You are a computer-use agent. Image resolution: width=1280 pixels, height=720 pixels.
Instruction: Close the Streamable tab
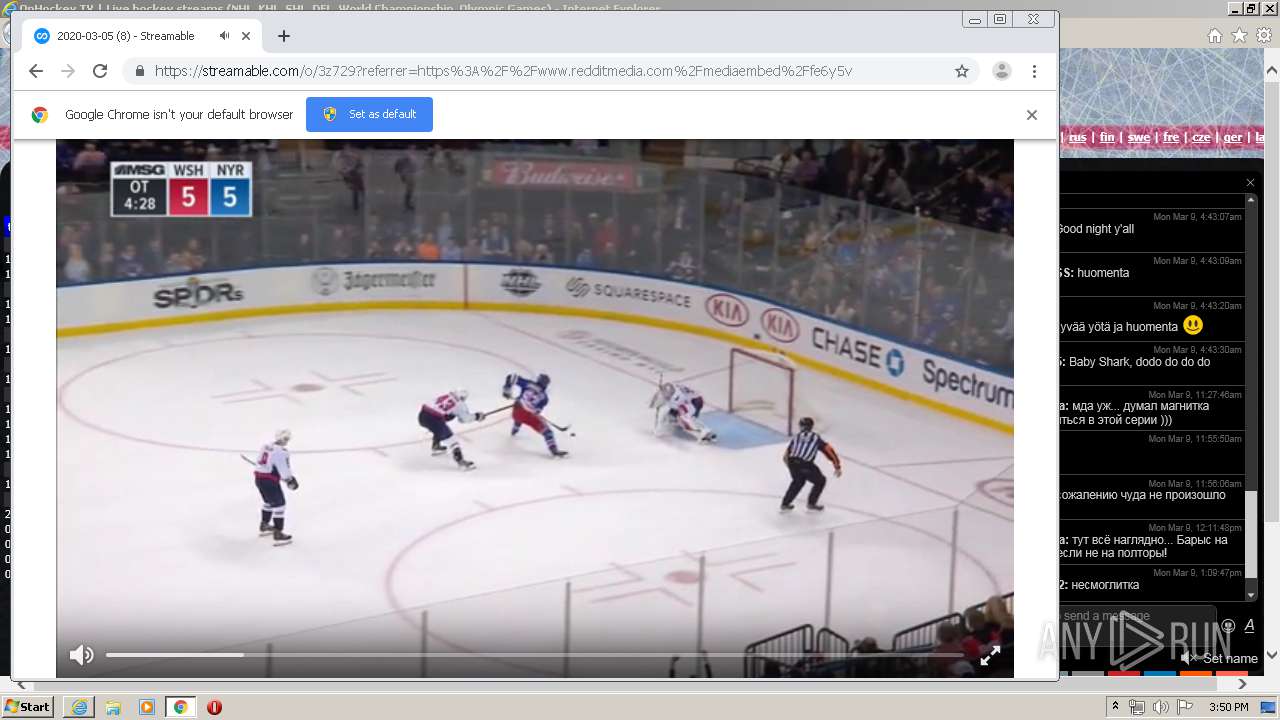246,36
